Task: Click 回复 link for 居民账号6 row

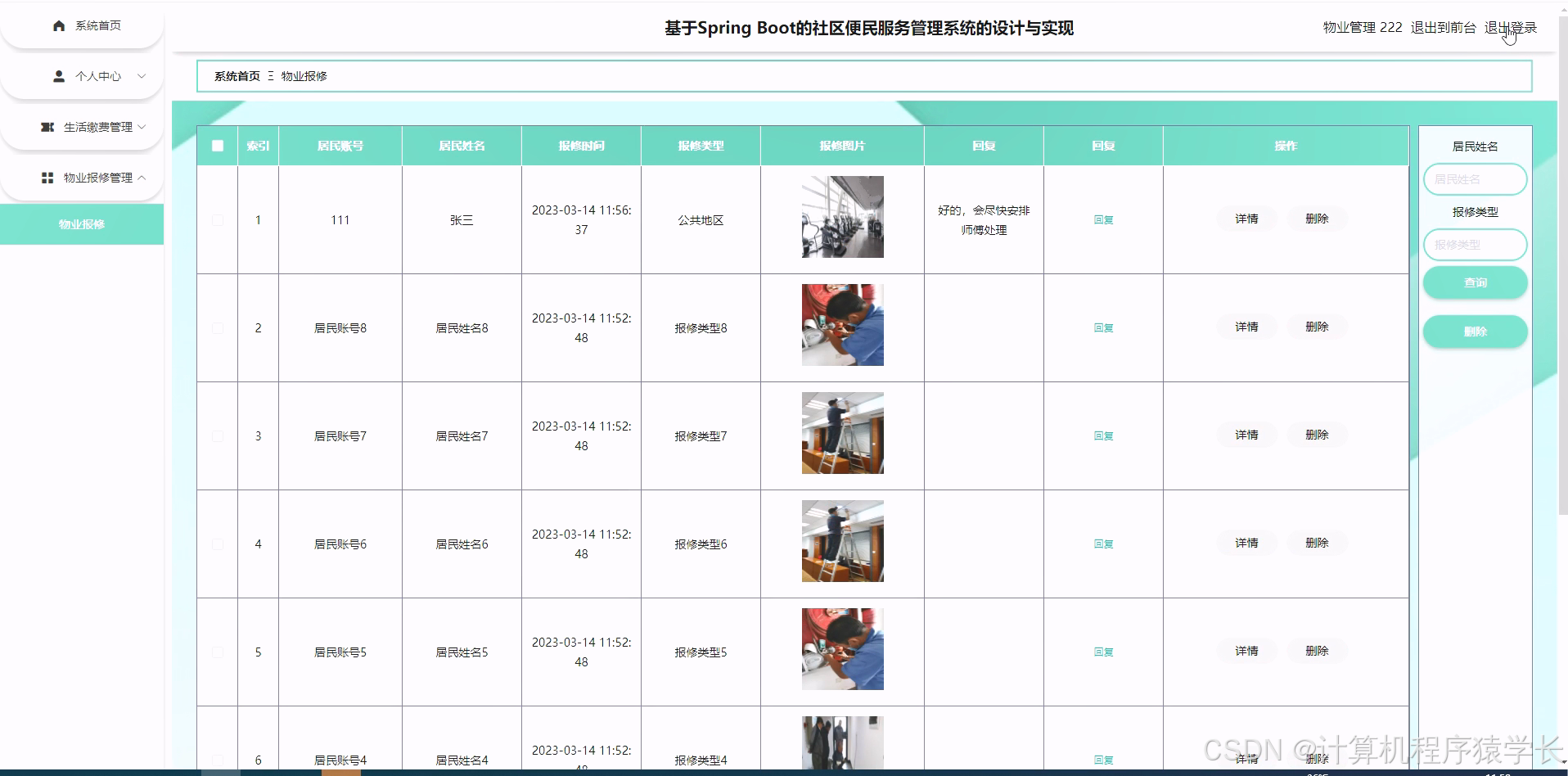Action: tap(1103, 544)
